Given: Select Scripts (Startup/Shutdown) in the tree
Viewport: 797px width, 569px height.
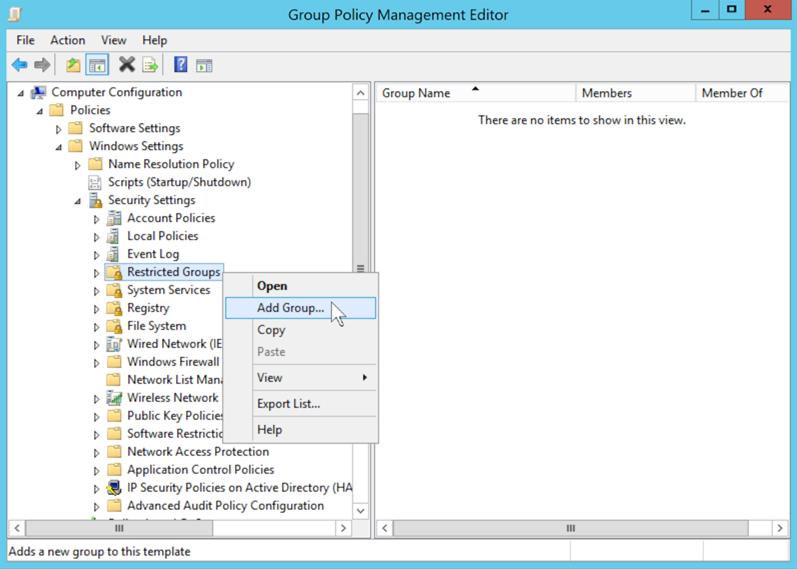Looking at the screenshot, I should pos(179,182).
